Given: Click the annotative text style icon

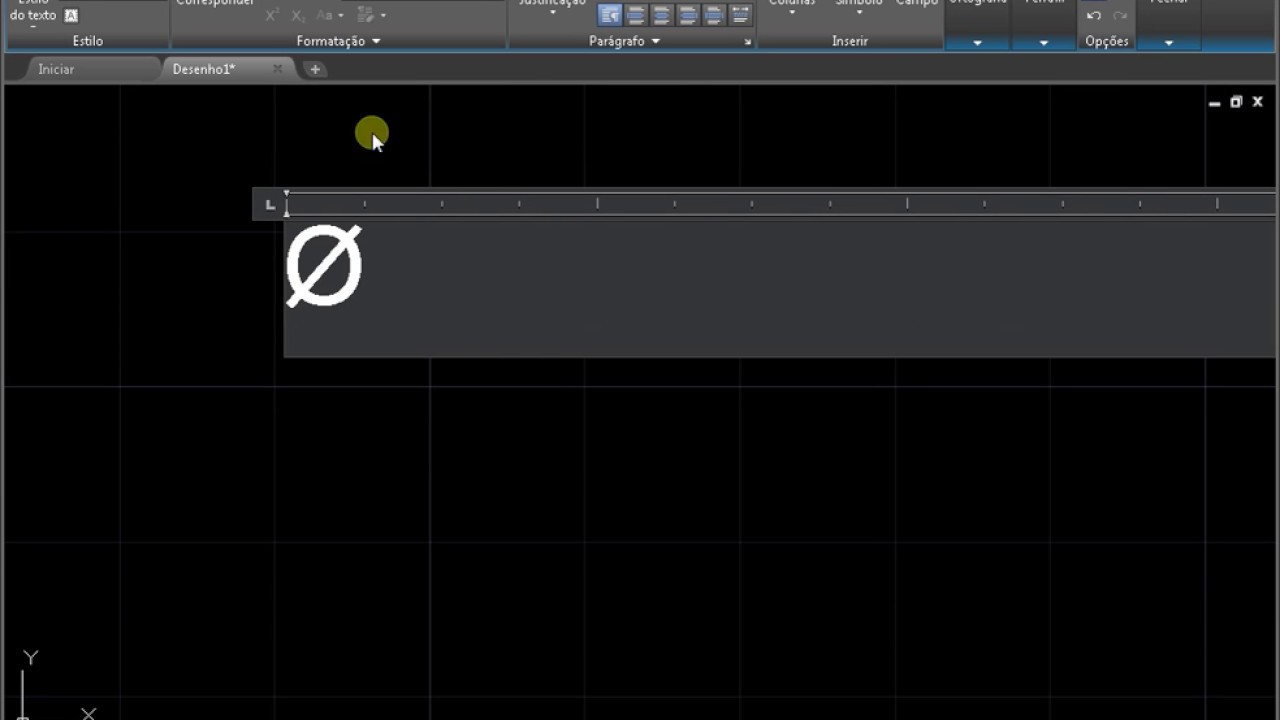Looking at the screenshot, I should 71,15.
